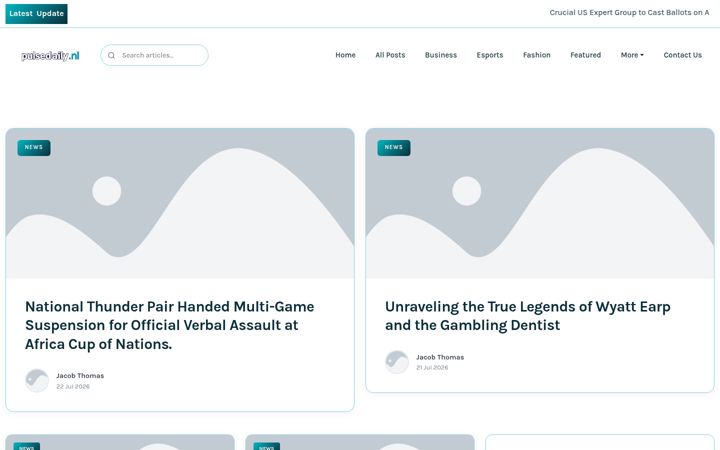Open the Fashion category
Viewport: 720px width, 450px height.
[536, 55]
